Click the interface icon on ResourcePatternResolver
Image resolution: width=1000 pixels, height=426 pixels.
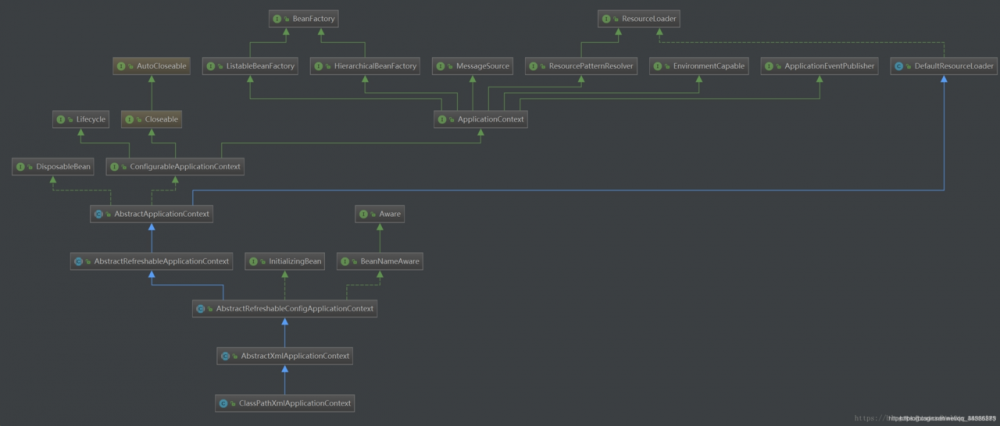click(534, 66)
